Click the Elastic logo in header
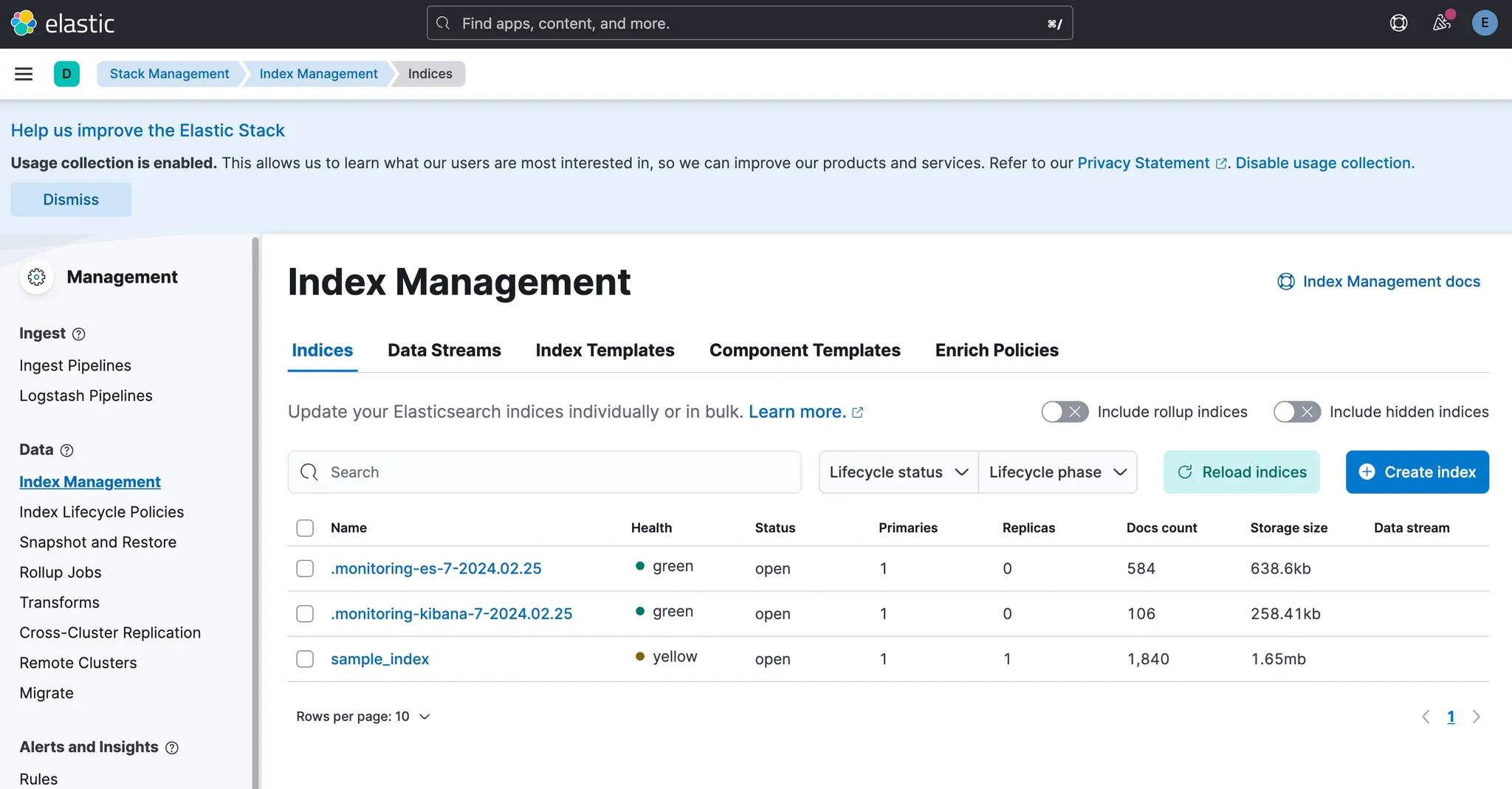 [x=63, y=24]
